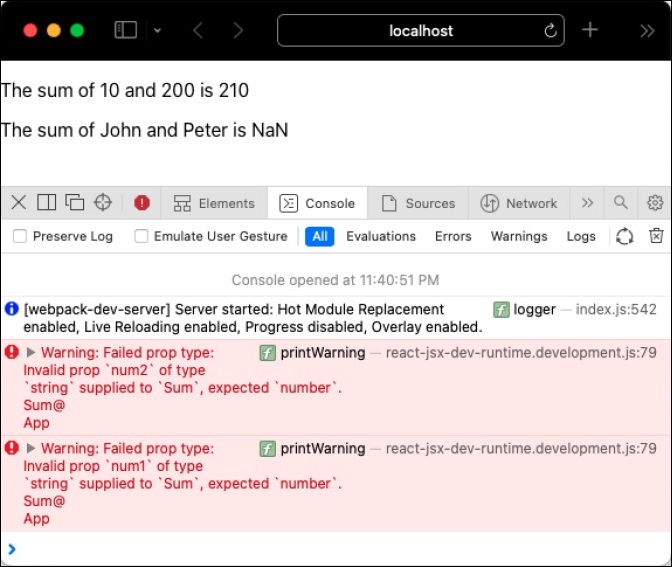
Task: Open the sidebar options dropdown arrow
Action: [x=157, y=31]
